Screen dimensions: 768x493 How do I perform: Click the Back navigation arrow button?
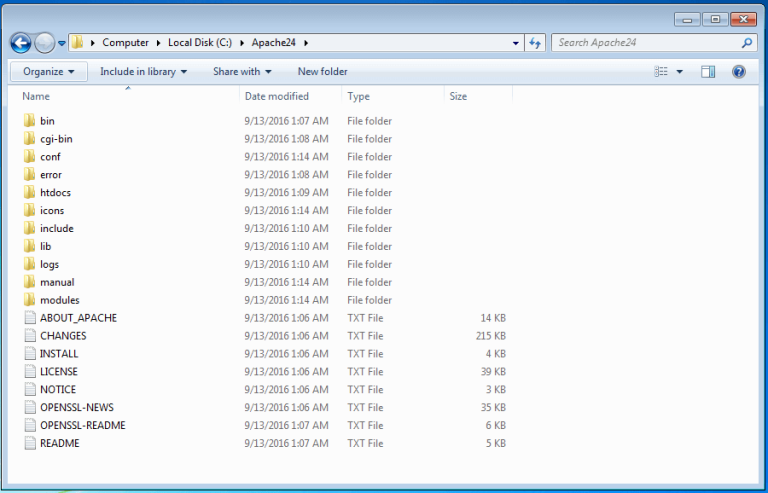pos(21,43)
